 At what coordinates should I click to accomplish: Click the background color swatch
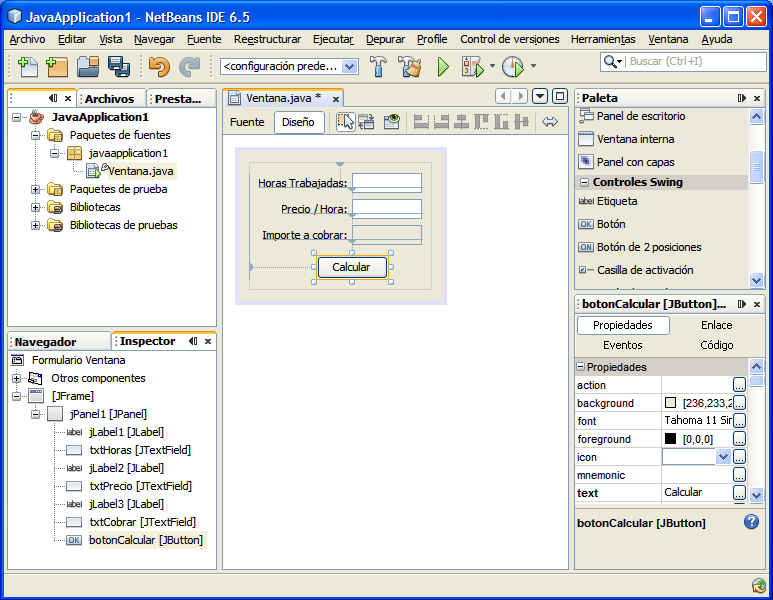pos(670,403)
